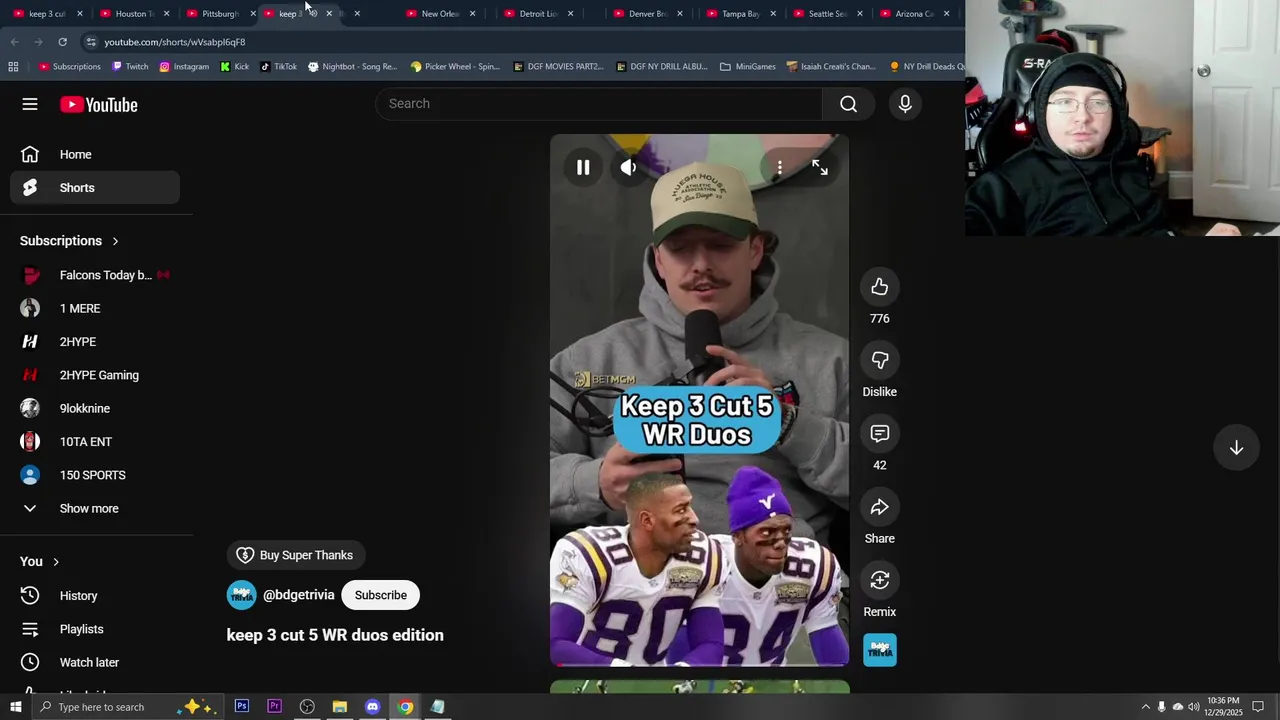Open the Windows Start menu
1280x720 pixels.
[x=15, y=707]
